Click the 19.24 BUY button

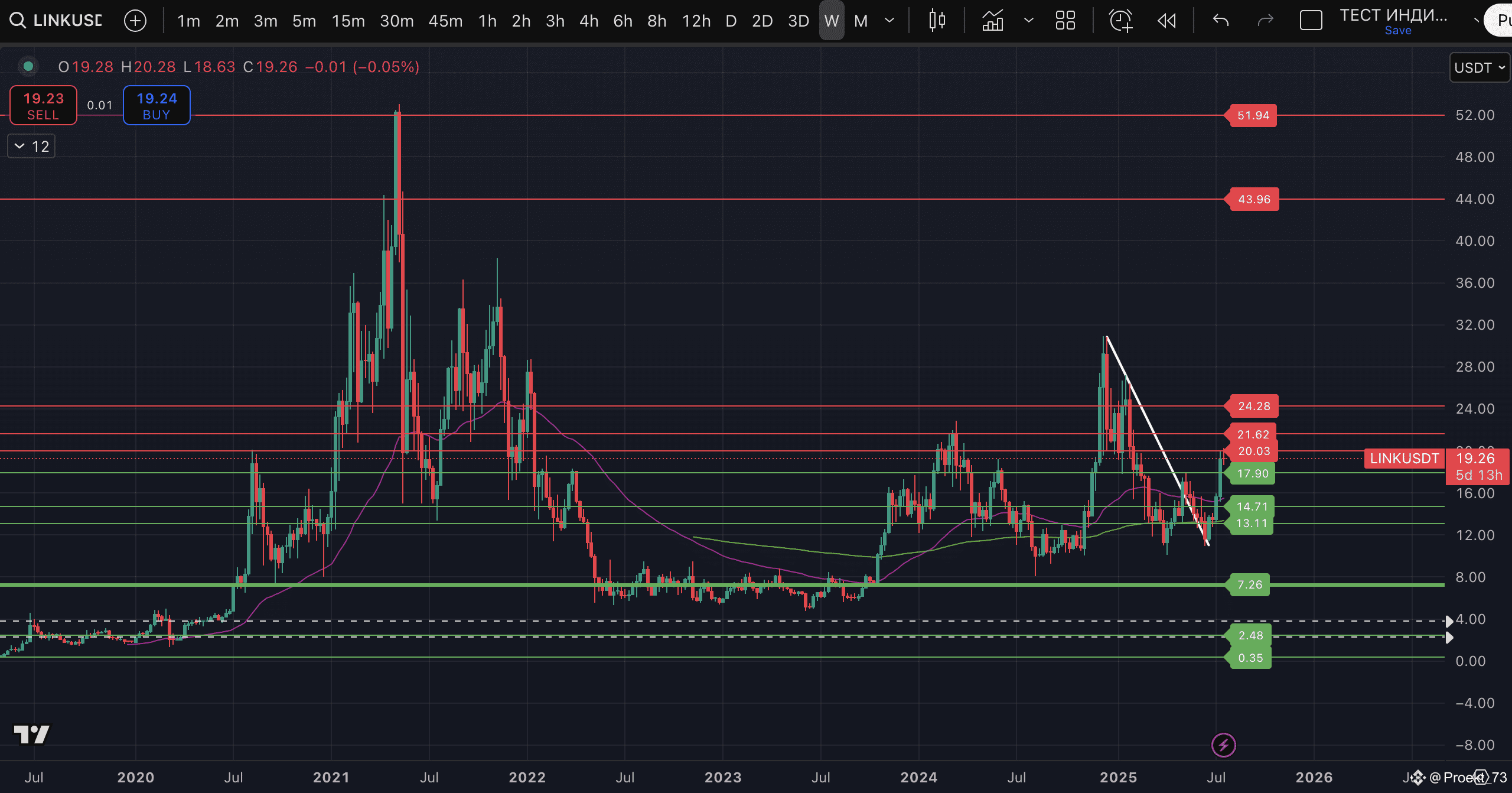coord(157,105)
